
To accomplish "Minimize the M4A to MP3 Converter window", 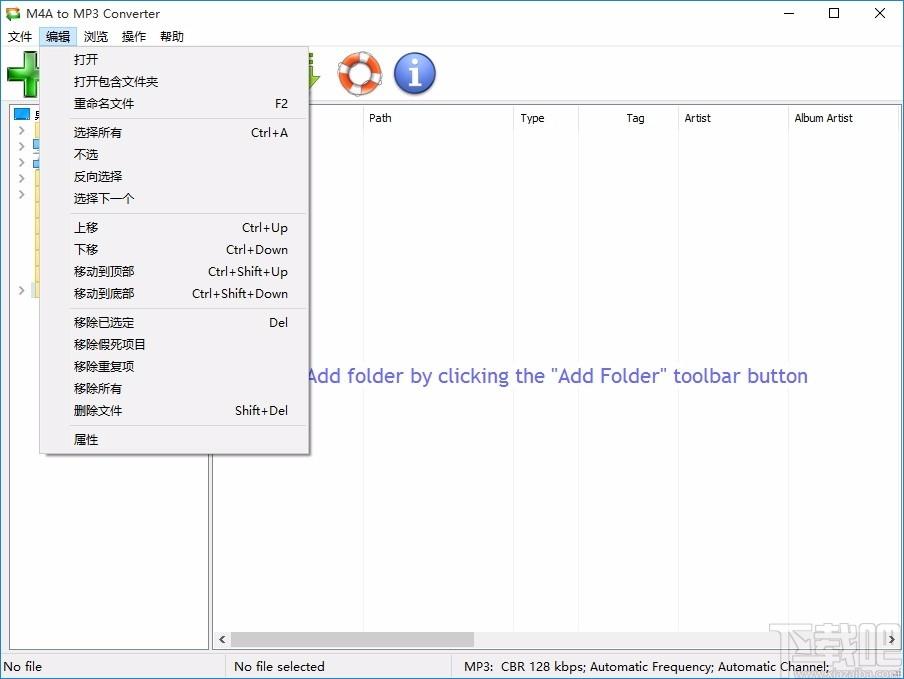I will tap(789, 13).
